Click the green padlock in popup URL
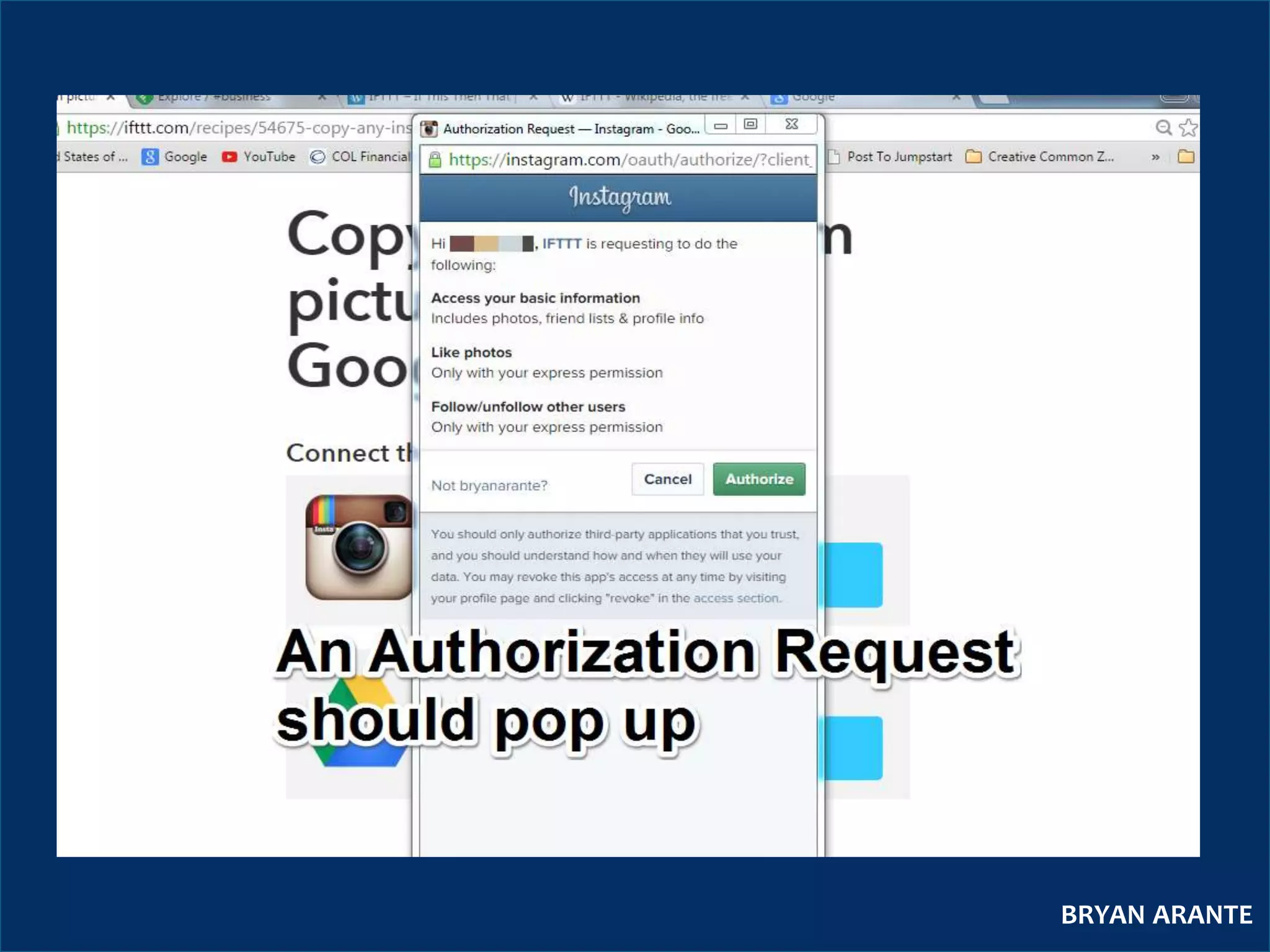1270x952 pixels. click(x=435, y=160)
